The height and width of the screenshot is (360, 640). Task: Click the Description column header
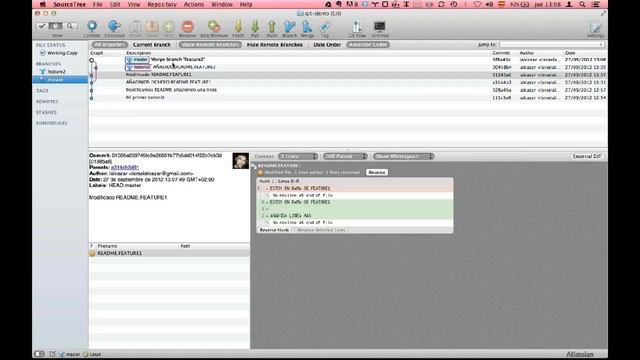pos(138,53)
